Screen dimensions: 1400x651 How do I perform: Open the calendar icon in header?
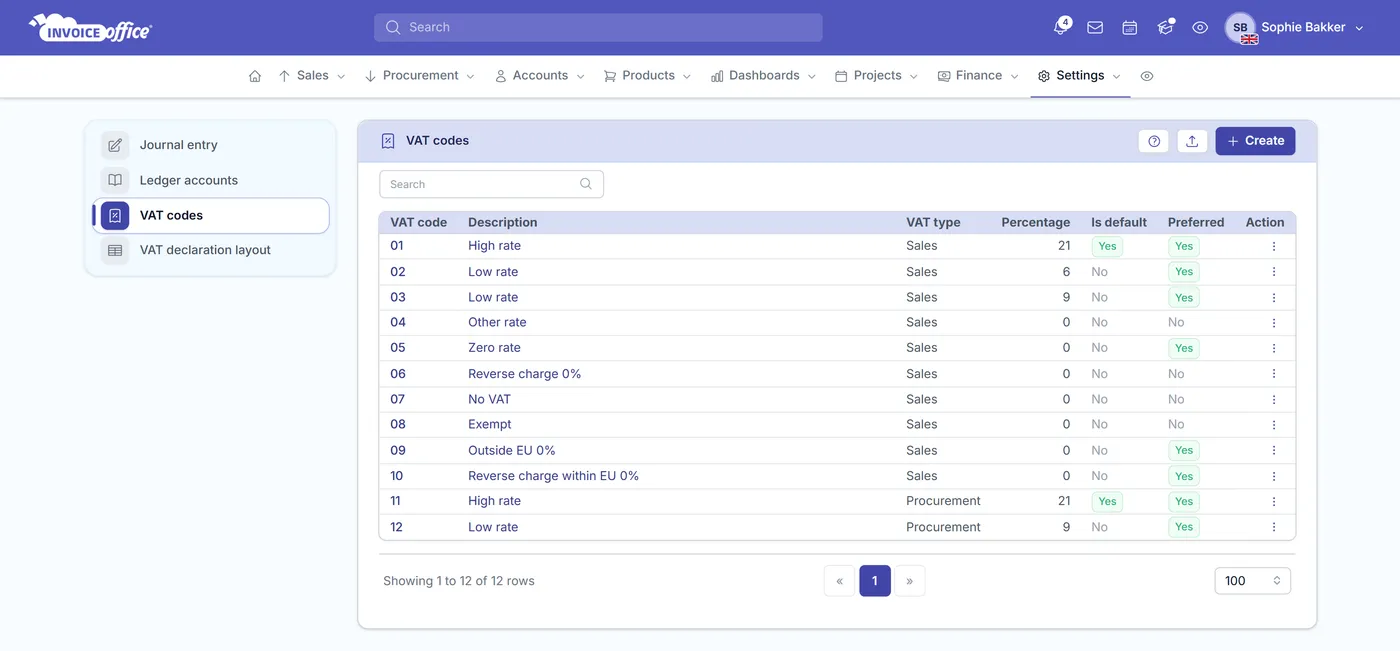pyautogui.click(x=1130, y=28)
